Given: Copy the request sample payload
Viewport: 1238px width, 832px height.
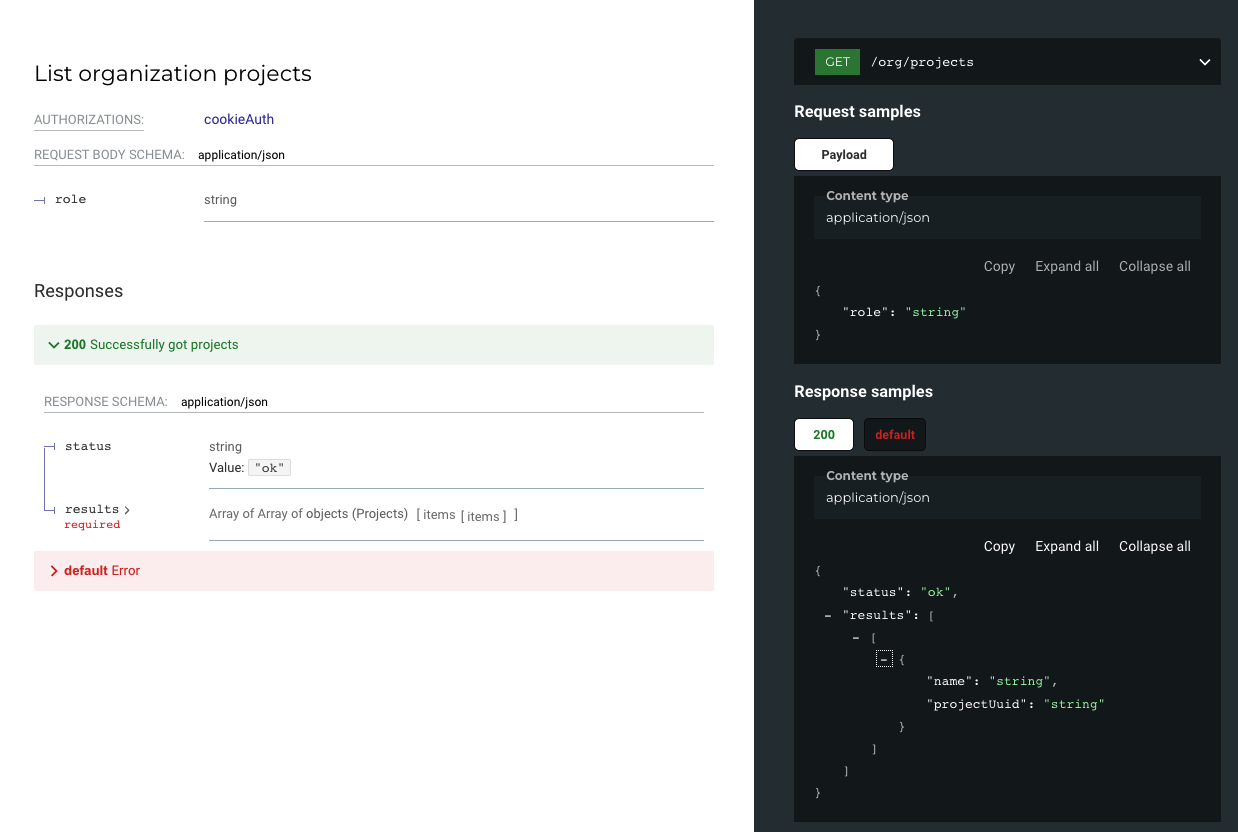Looking at the screenshot, I should click(x=999, y=266).
